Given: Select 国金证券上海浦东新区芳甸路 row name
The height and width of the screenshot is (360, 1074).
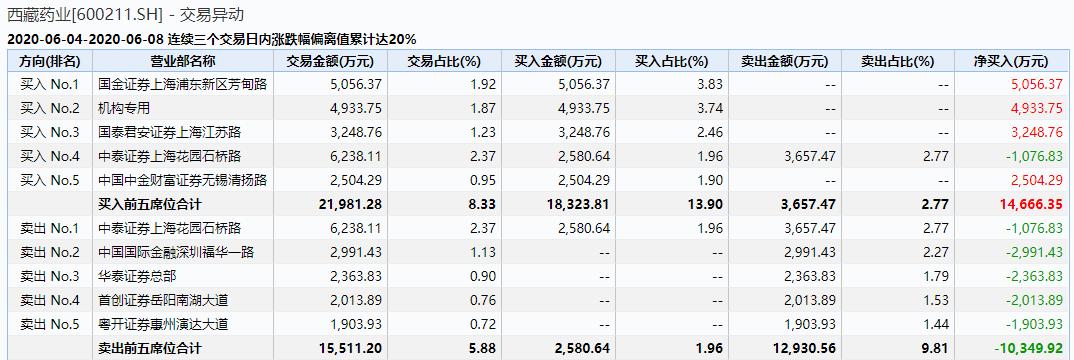Looking at the screenshot, I should coord(183,85).
